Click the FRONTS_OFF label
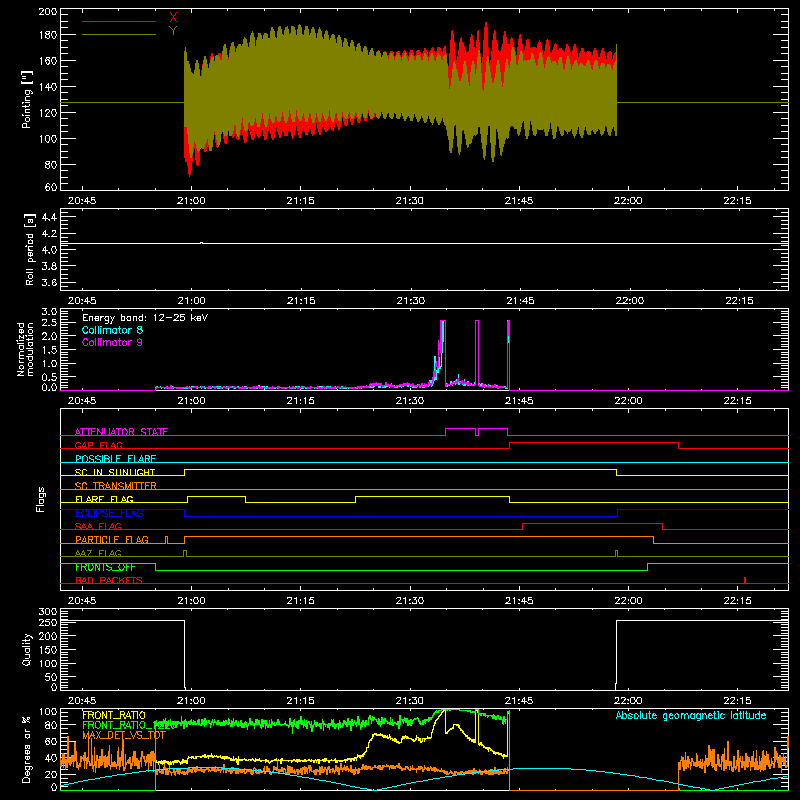800x800 pixels. (x=105, y=567)
